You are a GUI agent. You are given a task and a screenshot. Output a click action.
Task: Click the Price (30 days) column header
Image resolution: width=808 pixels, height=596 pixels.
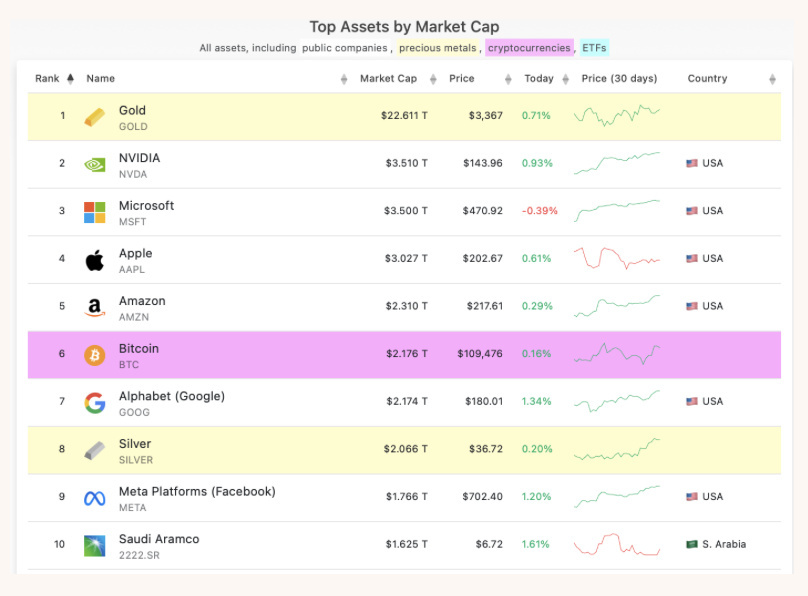point(619,78)
